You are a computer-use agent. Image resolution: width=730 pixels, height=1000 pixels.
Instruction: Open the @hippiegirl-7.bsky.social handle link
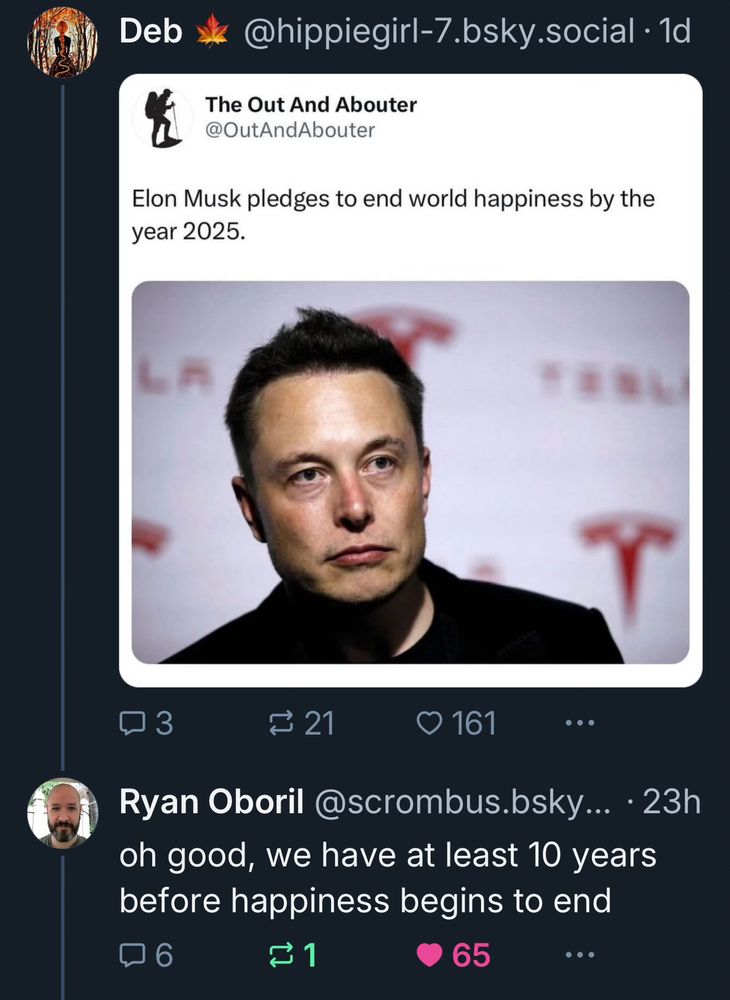[439, 32]
